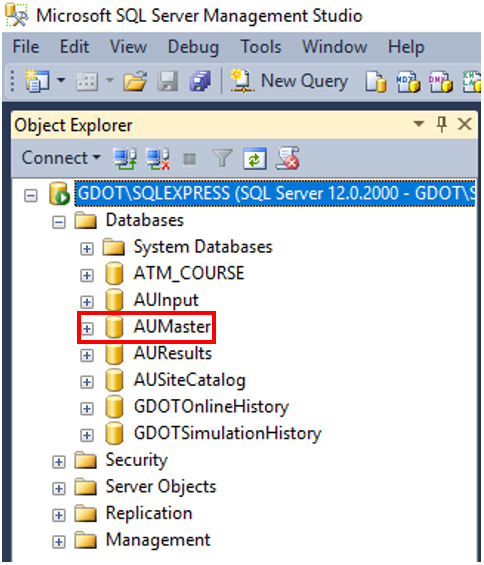Select the GDOT\SQLEXPRESS server row
The height and width of the screenshot is (565, 484).
point(275,193)
